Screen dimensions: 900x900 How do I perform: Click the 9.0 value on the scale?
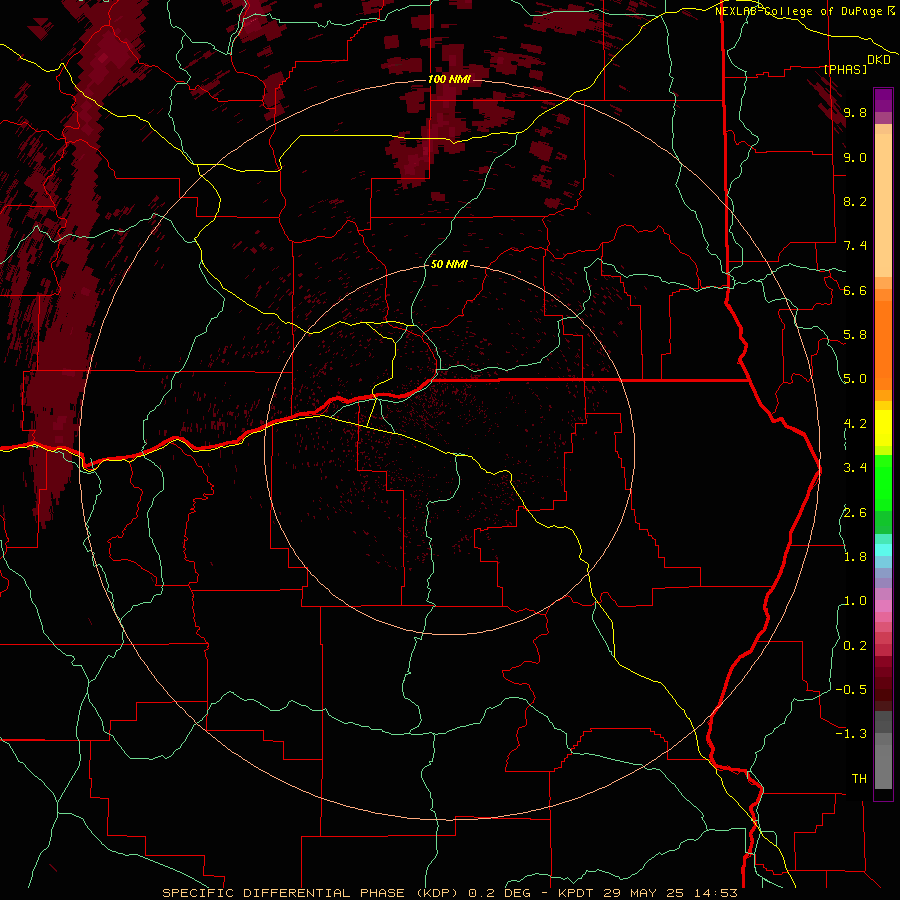point(855,157)
